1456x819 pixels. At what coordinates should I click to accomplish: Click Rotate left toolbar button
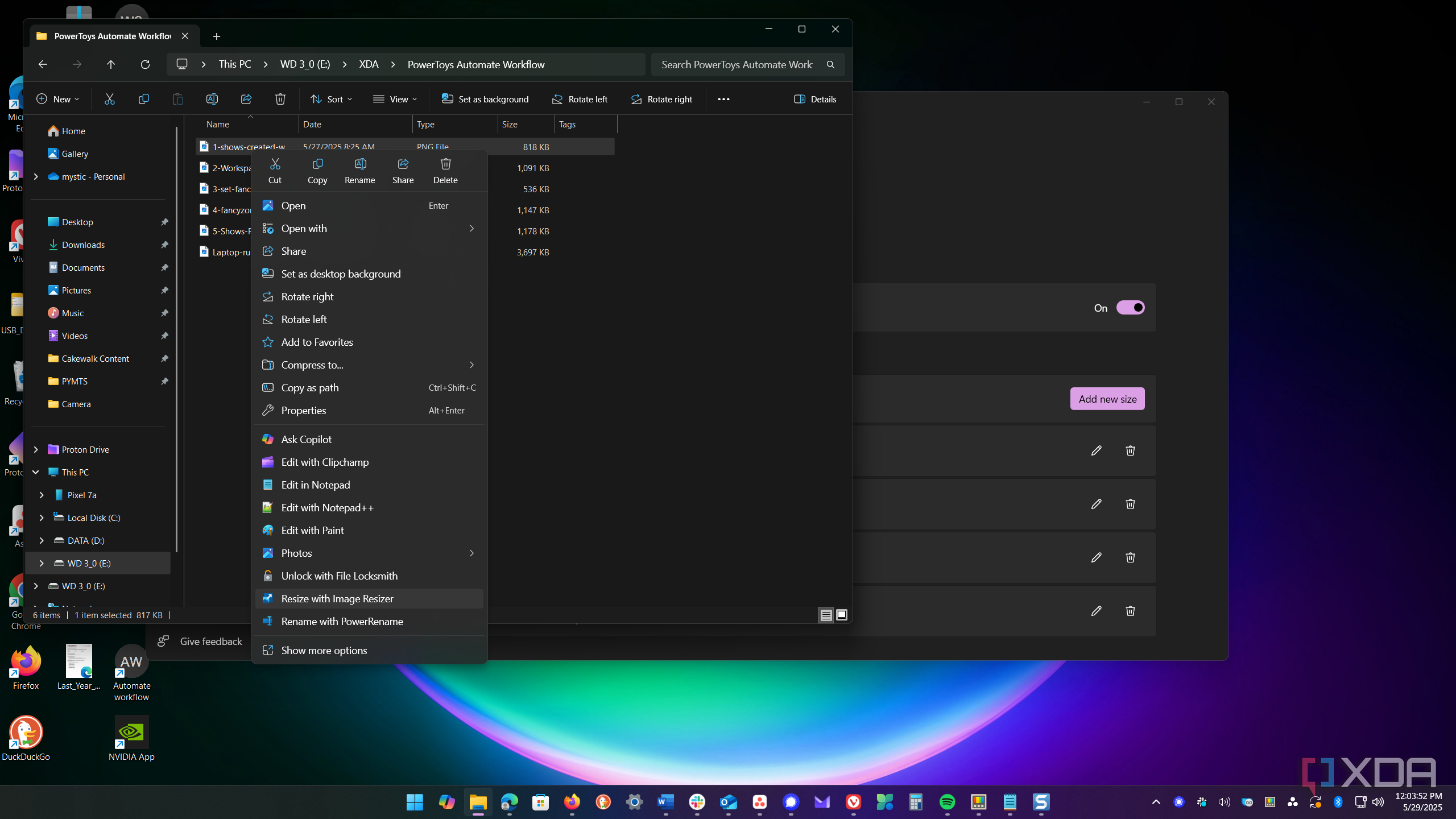pos(580,99)
